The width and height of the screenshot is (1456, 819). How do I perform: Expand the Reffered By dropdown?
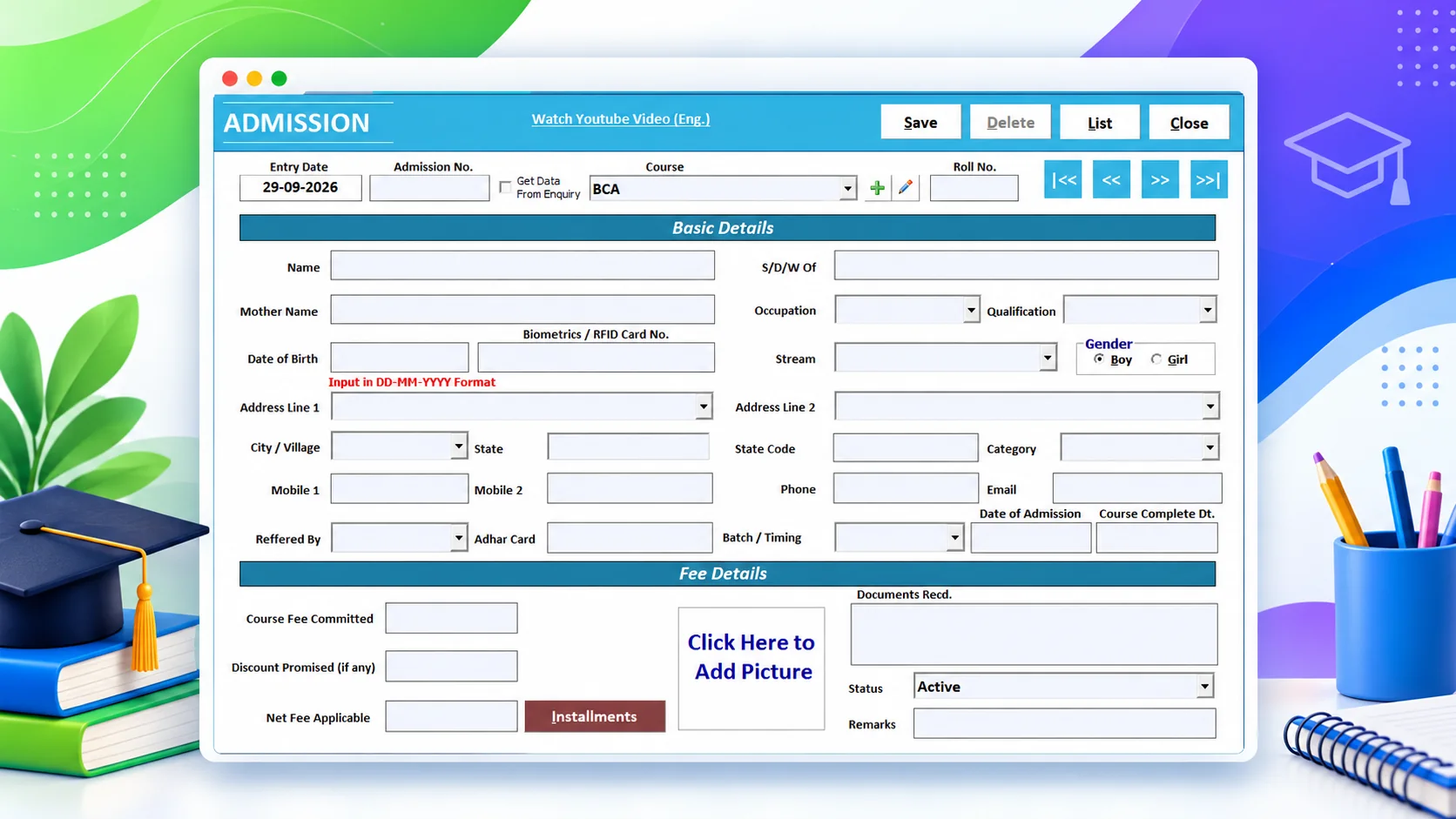click(x=458, y=538)
